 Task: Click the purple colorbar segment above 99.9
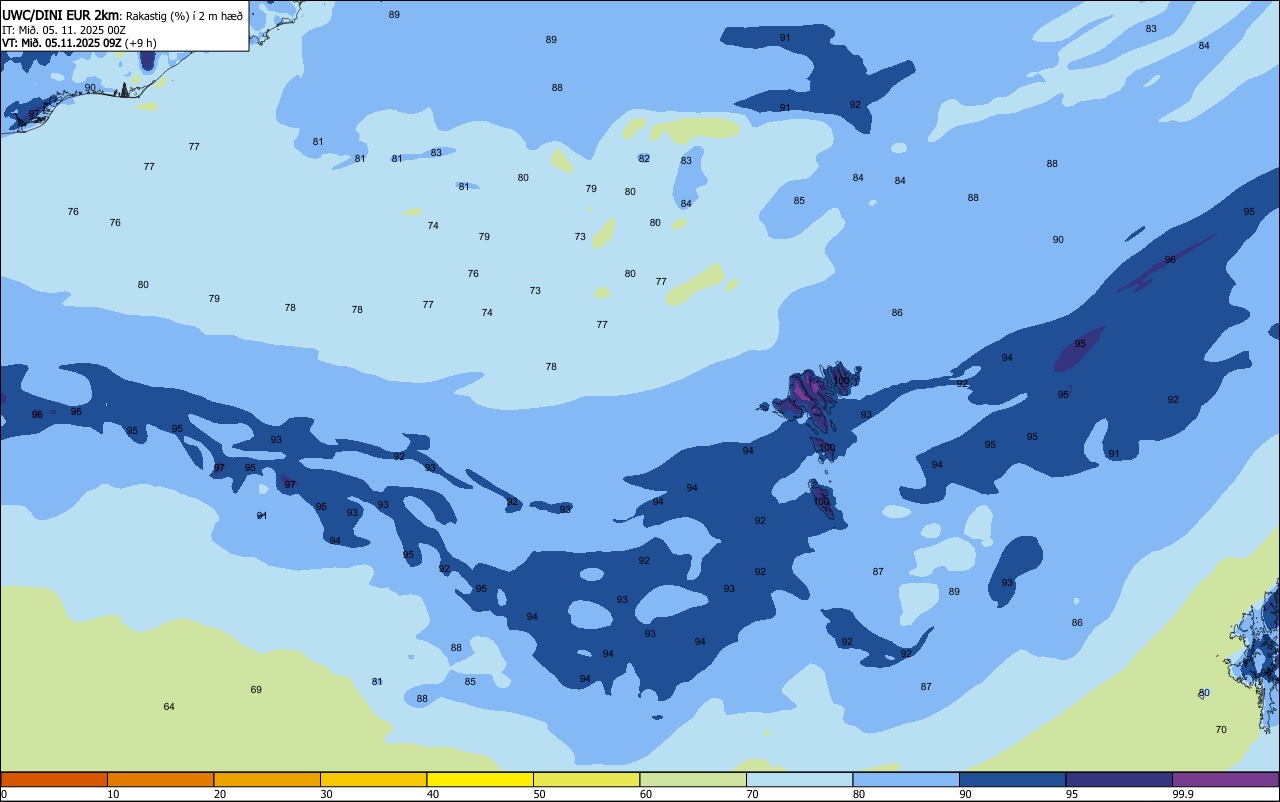pos(1225,779)
